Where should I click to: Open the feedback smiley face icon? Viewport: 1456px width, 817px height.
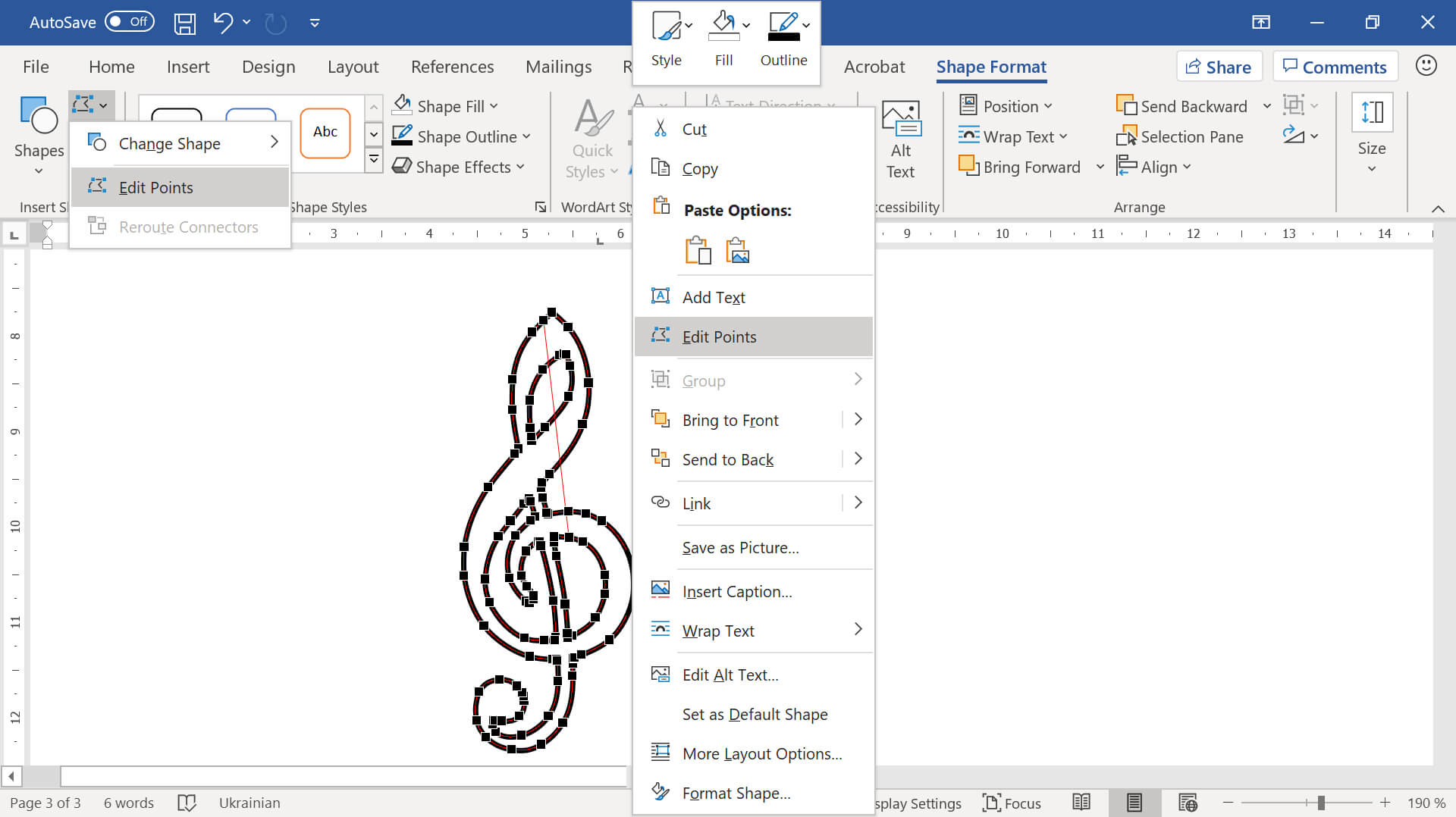[1426, 66]
